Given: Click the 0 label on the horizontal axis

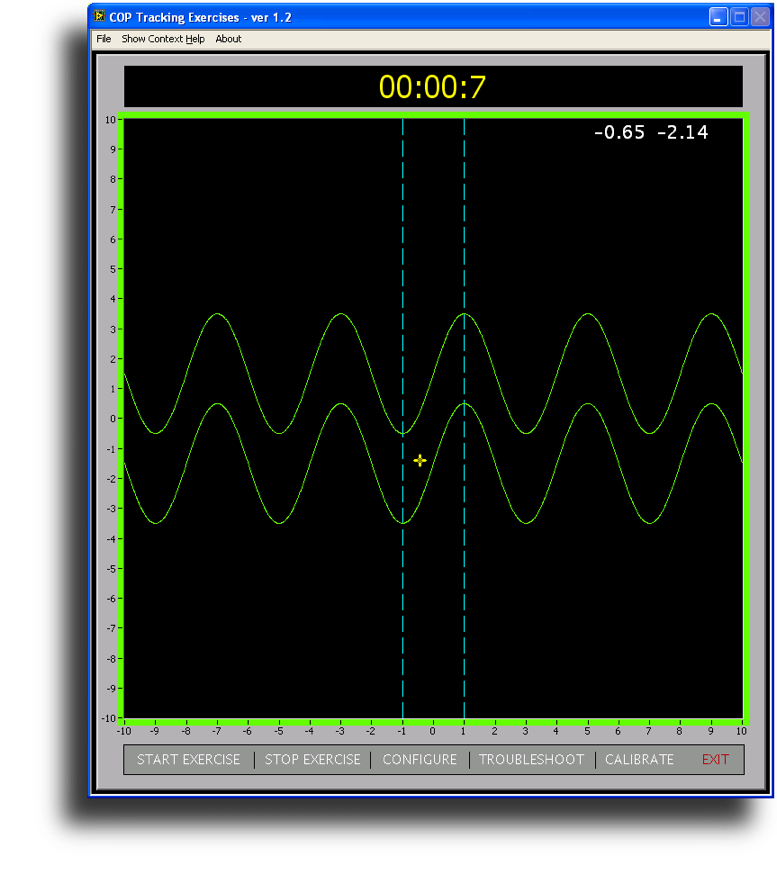Looking at the screenshot, I should (433, 730).
